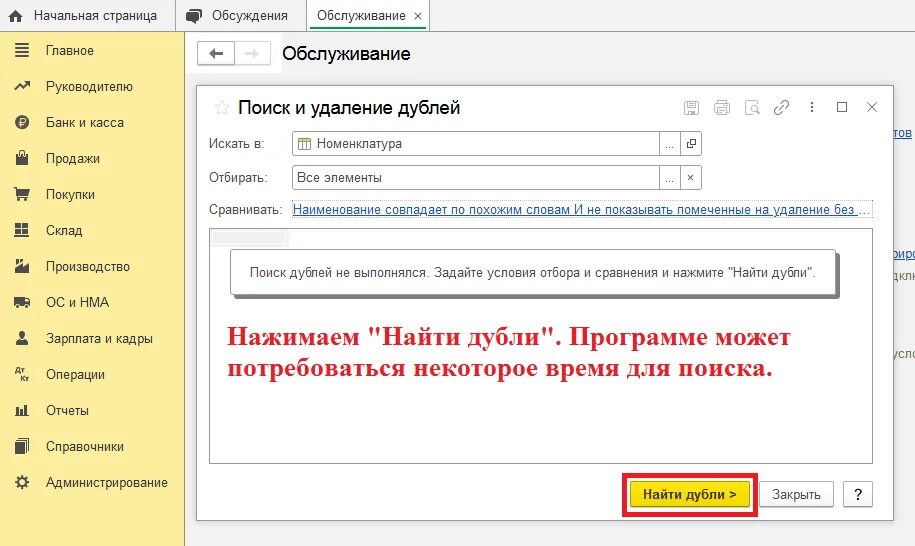This screenshot has height=546, width=915.
Task: Click the ОС и НМА truck icon
Action: (22, 302)
